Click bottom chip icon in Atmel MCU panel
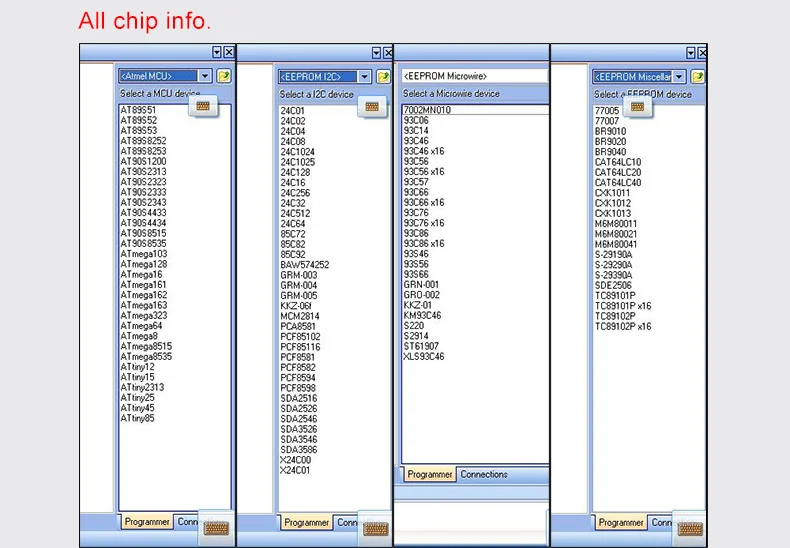 (217, 528)
